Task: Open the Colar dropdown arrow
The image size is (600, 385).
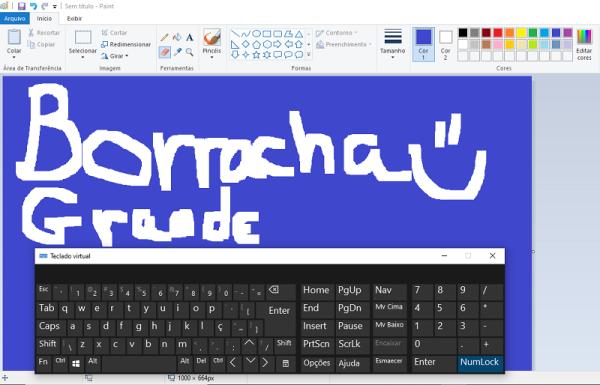Action: coord(14,57)
